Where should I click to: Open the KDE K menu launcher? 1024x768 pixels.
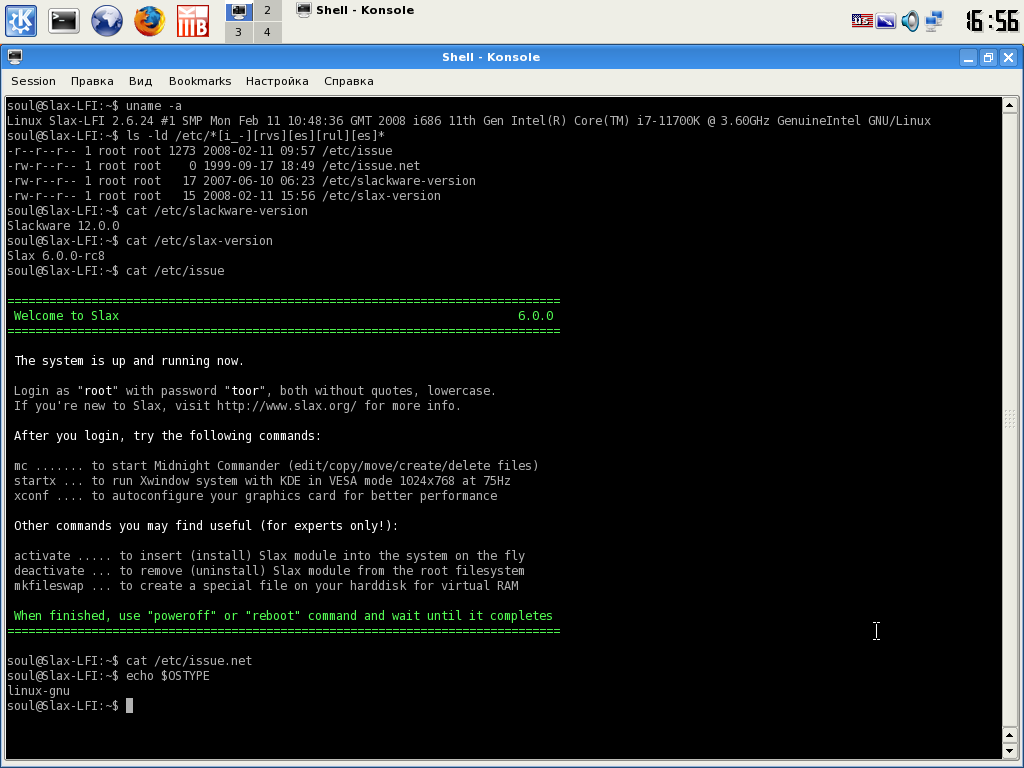click(x=21, y=21)
